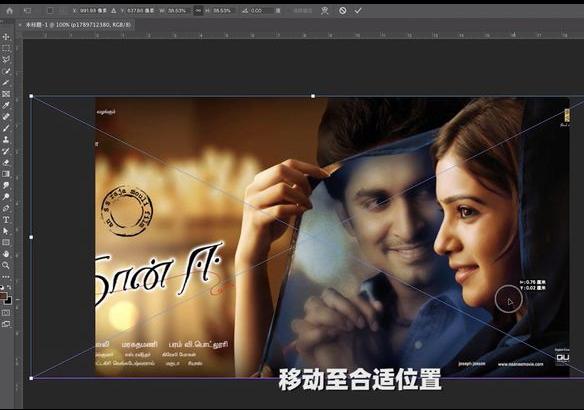Select the Rectangle shape tool
The width and height of the screenshot is (584, 410).
[x=6, y=243]
